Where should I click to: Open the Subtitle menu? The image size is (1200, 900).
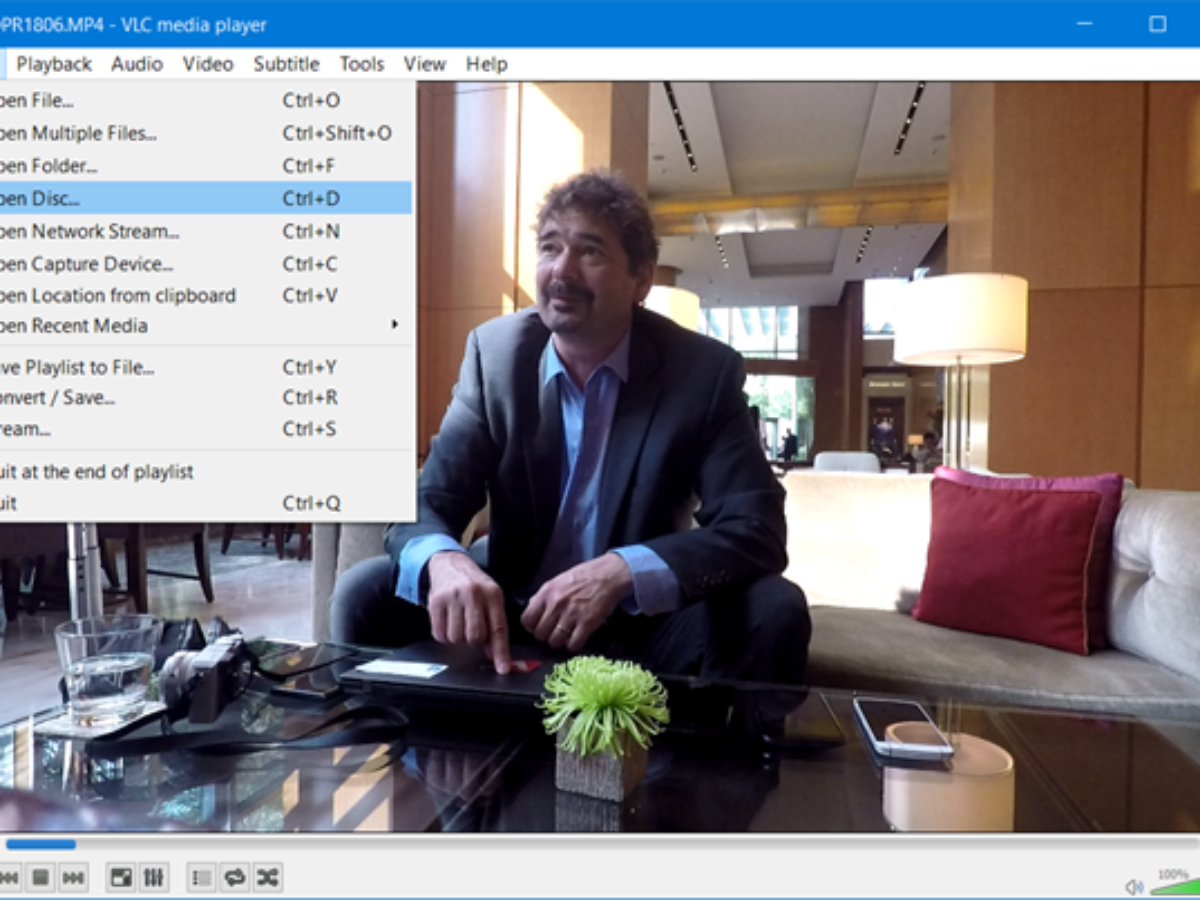[286, 63]
